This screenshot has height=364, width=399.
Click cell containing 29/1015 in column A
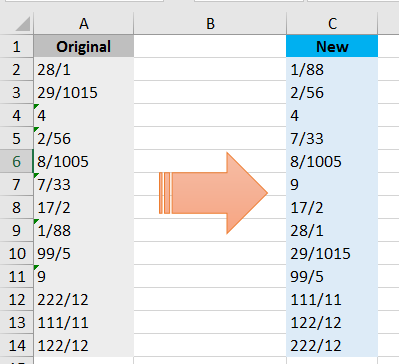pos(84,92)
